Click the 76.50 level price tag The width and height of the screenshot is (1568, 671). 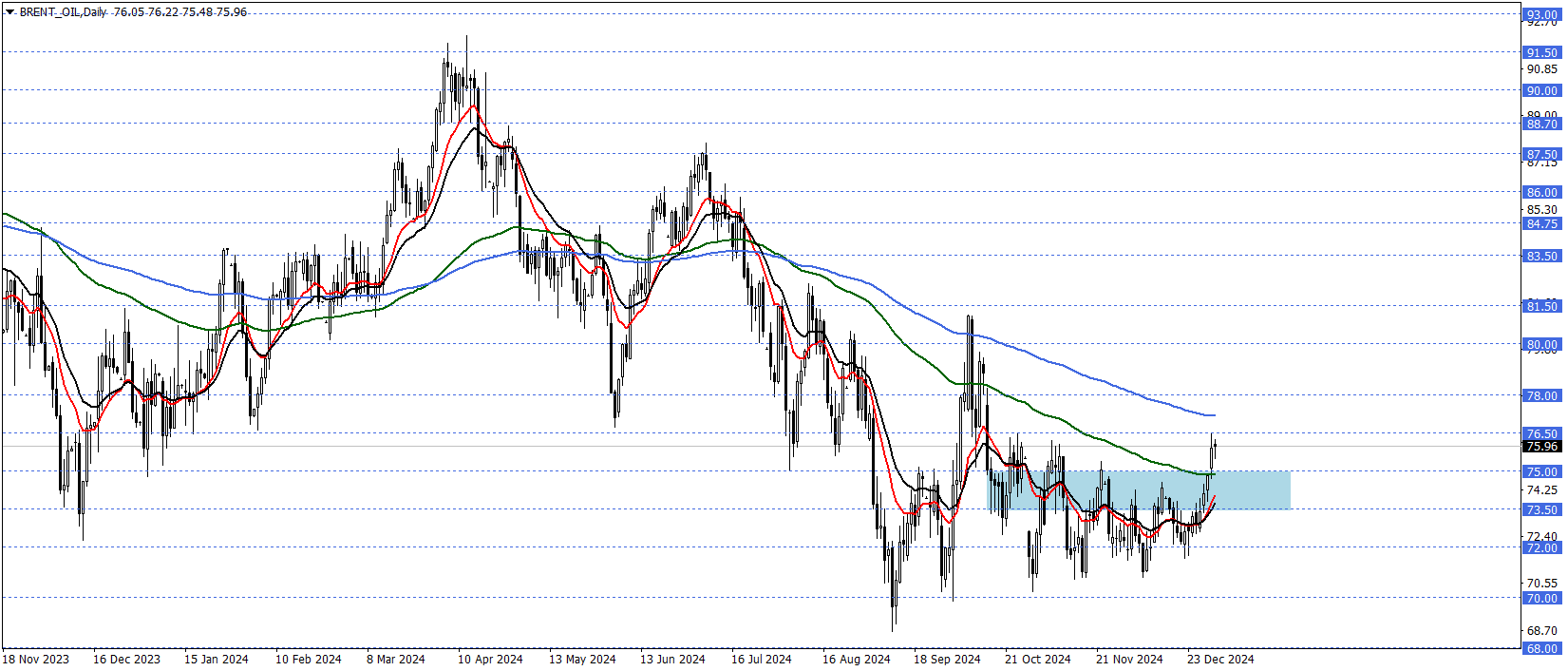coord(1541,433)
